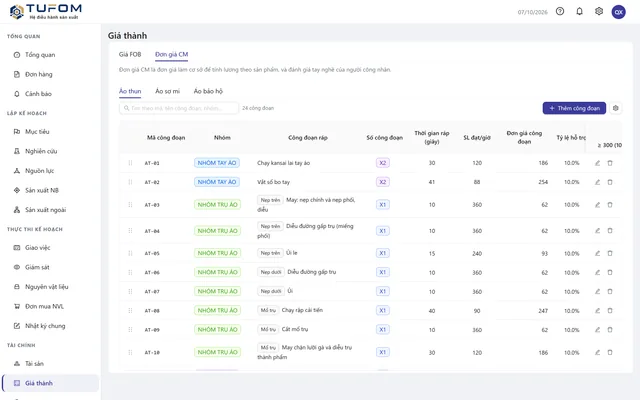This screenshot has height=400, width=640.
Task: Open Cảnh báo in sidebar
Action: click(50, 94)
